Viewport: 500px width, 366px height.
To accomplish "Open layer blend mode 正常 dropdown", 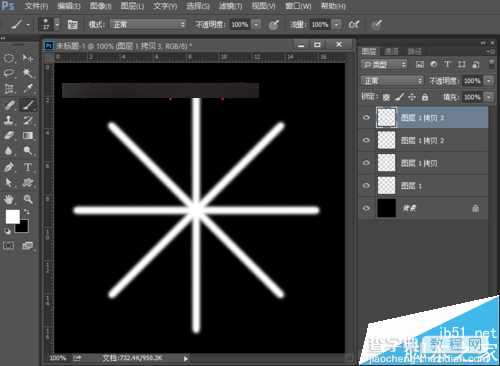I will (392, 81).
